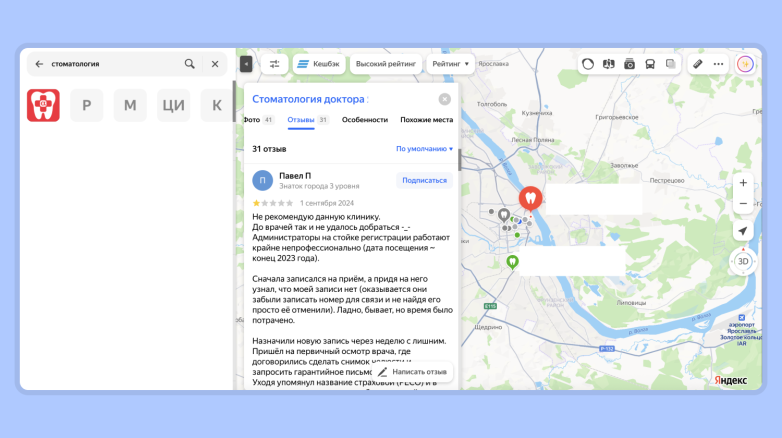The height and width of the screenshot is (438, 782).
Task: Show panoramas and photos layer
Action: [629, 64]
